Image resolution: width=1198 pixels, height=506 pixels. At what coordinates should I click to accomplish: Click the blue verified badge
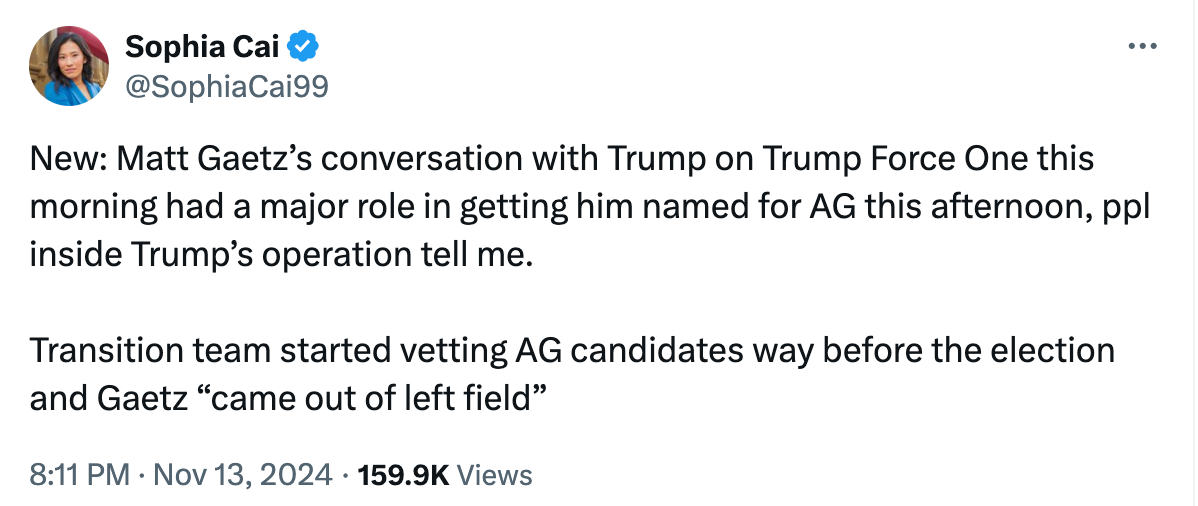click(303, 46)
